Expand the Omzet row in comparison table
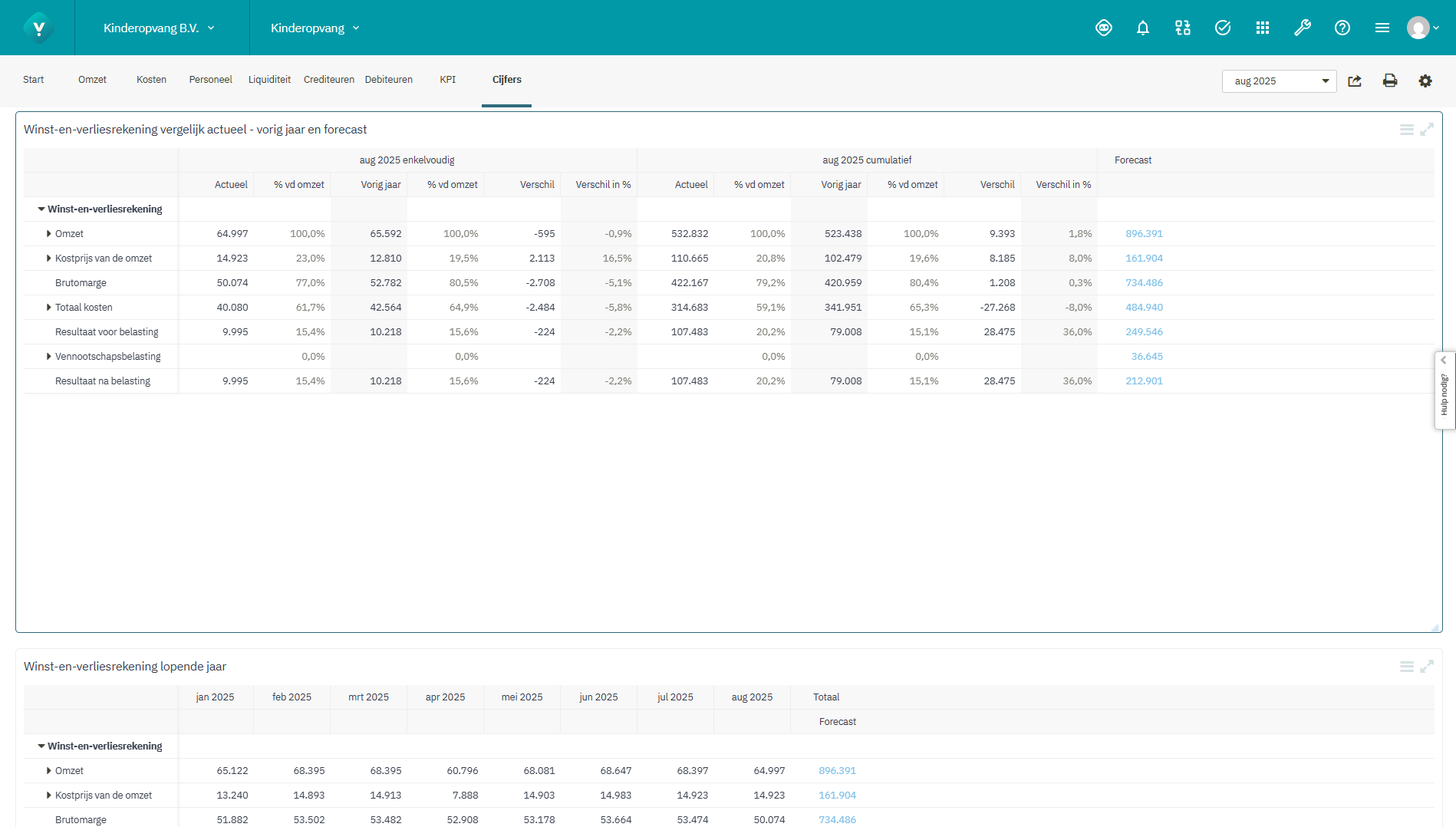 click(49, 234)
